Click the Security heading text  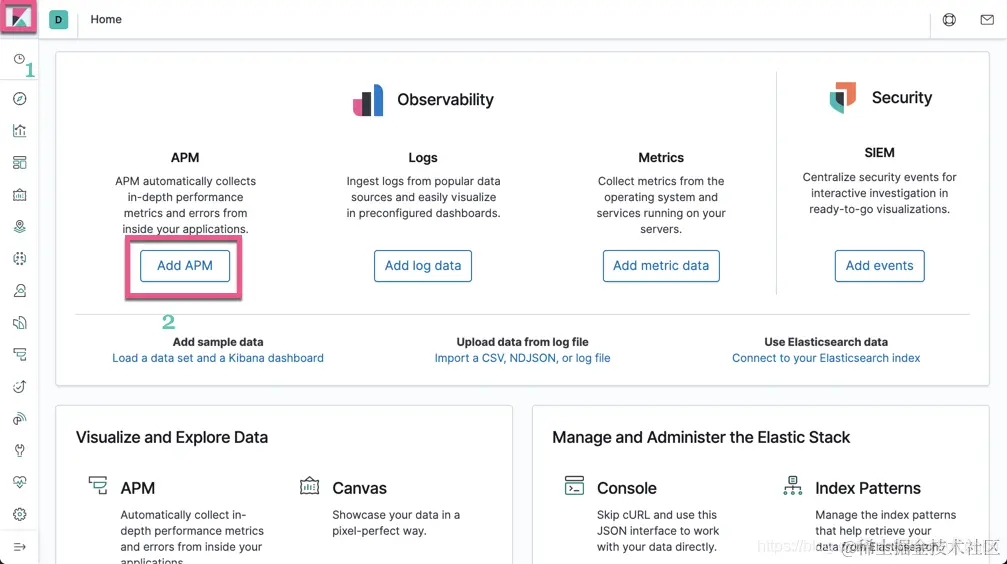click(x=902, y=98)
